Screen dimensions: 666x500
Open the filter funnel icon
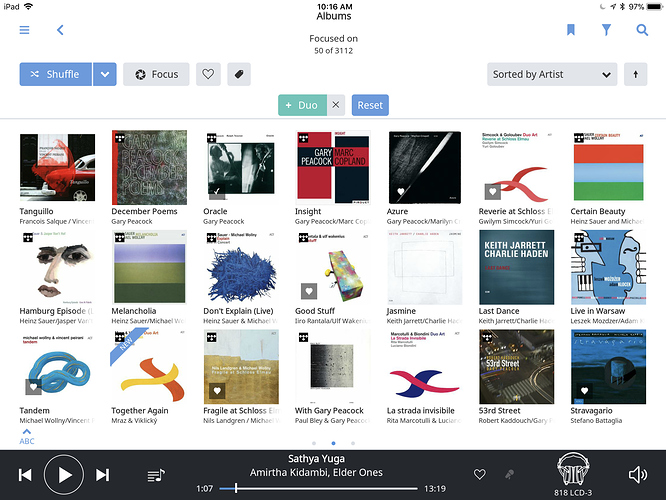(606, 30)
